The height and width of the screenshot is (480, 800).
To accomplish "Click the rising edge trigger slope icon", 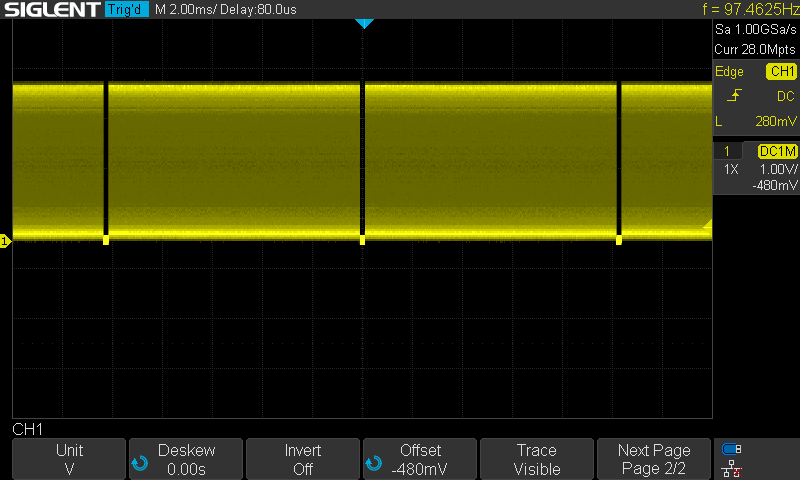I will [x=734, y=95].
